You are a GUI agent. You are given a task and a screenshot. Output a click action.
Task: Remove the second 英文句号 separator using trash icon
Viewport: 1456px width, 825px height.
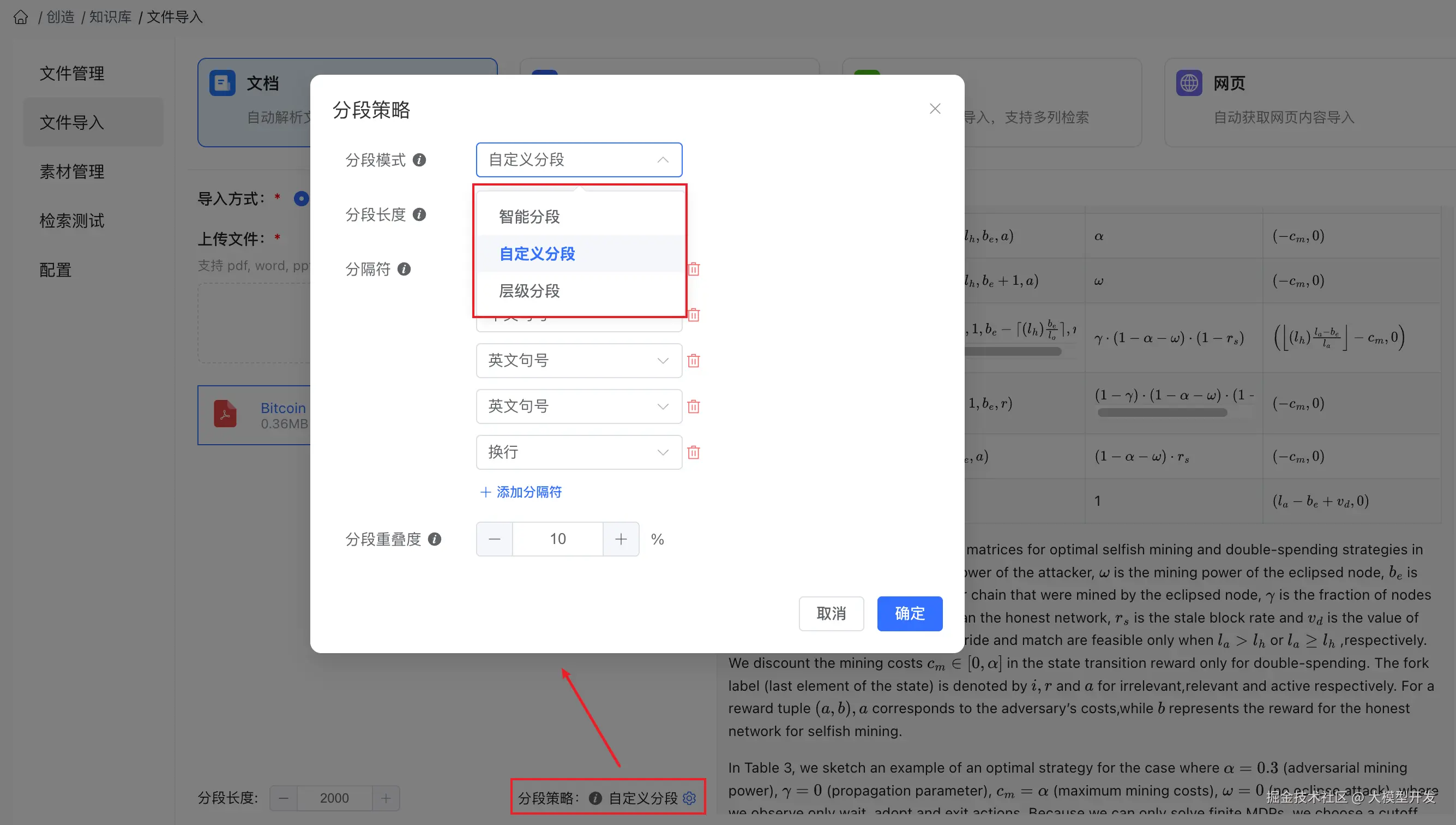pyautogui.click(x=694, y=406)
